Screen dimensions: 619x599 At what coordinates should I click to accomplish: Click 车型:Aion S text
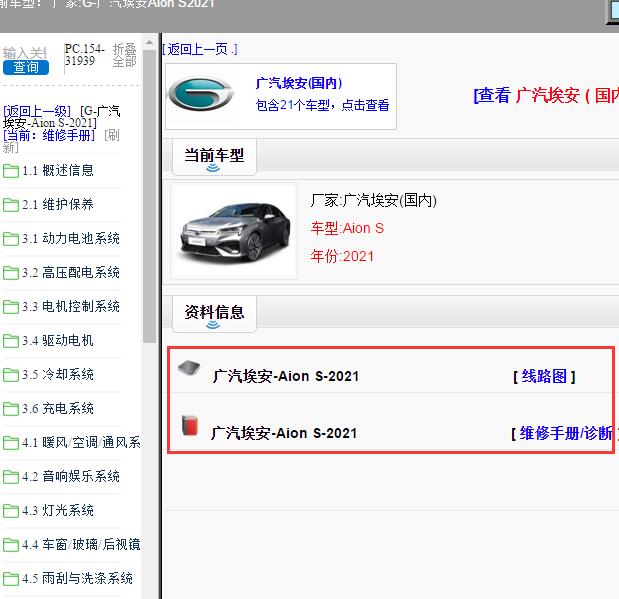pyautogui.click(x=347, y=228)
